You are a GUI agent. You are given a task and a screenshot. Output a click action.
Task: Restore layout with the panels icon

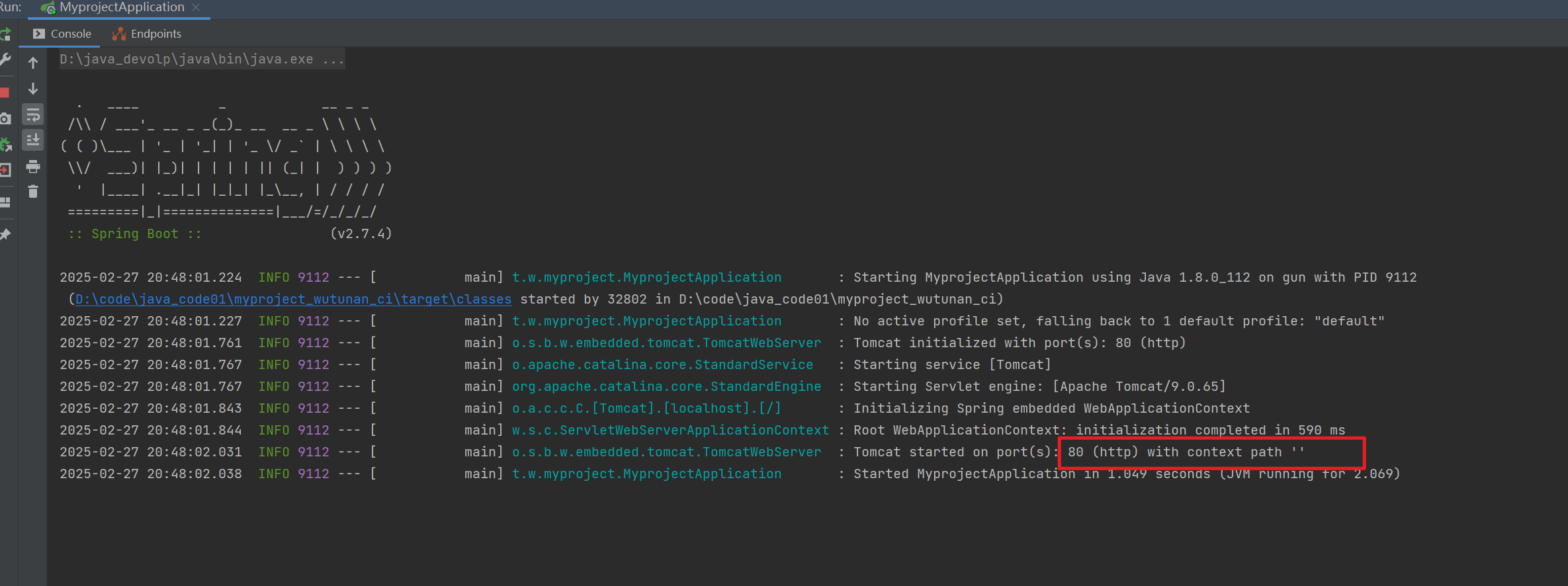5,202
